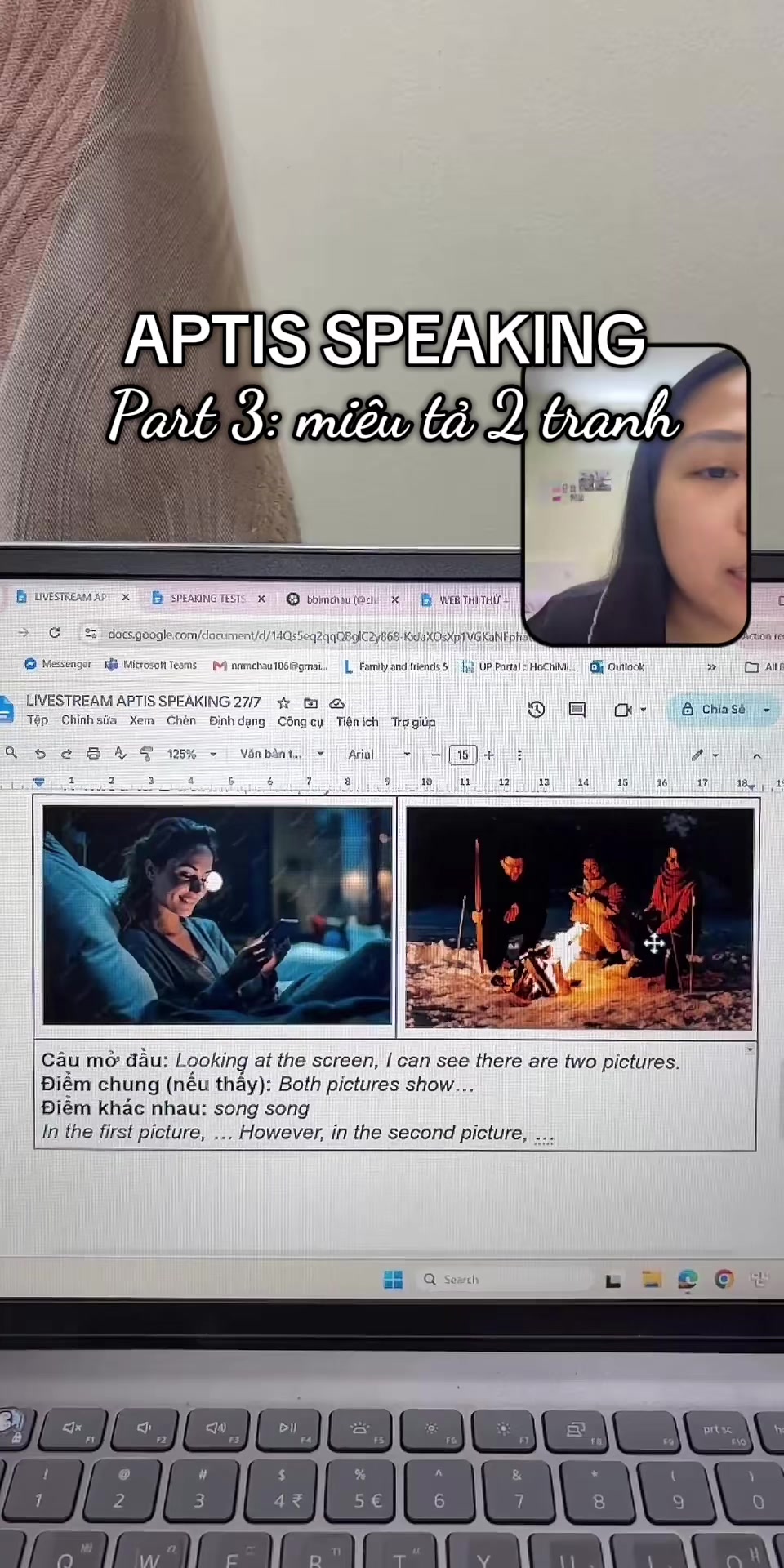Viewport: 784px width, 1568px height.
Task: Open the Tiện ích menu
Action: (x=358, y=722)
